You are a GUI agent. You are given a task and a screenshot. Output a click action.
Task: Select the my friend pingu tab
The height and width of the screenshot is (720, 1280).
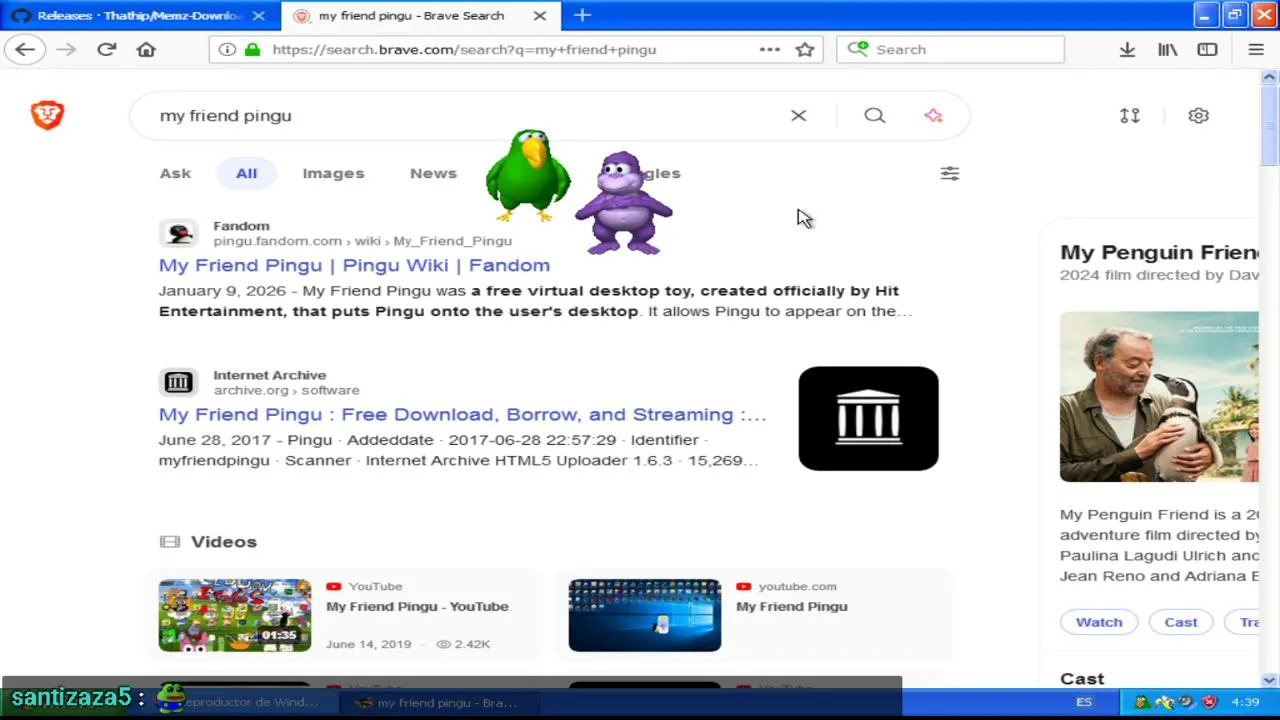pyautogui.click(x=420, y=16)
